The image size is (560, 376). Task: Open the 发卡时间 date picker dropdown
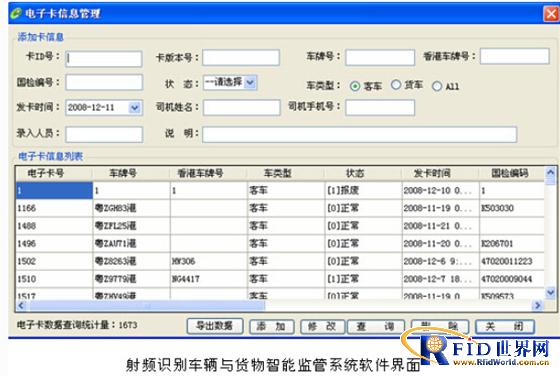coord(135,107)
